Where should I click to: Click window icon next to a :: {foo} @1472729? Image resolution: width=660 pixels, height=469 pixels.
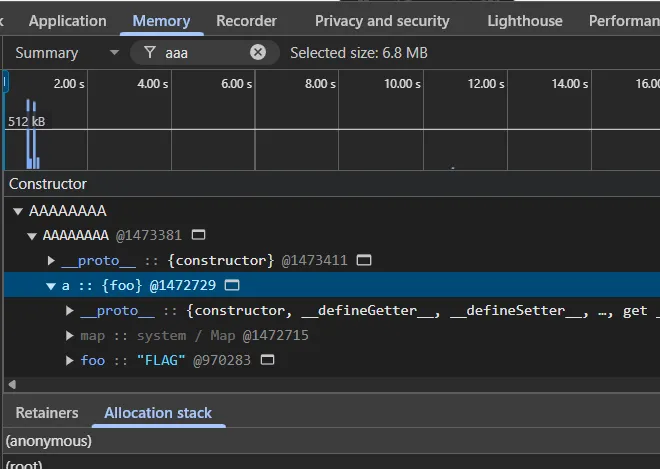pos(232,286)
